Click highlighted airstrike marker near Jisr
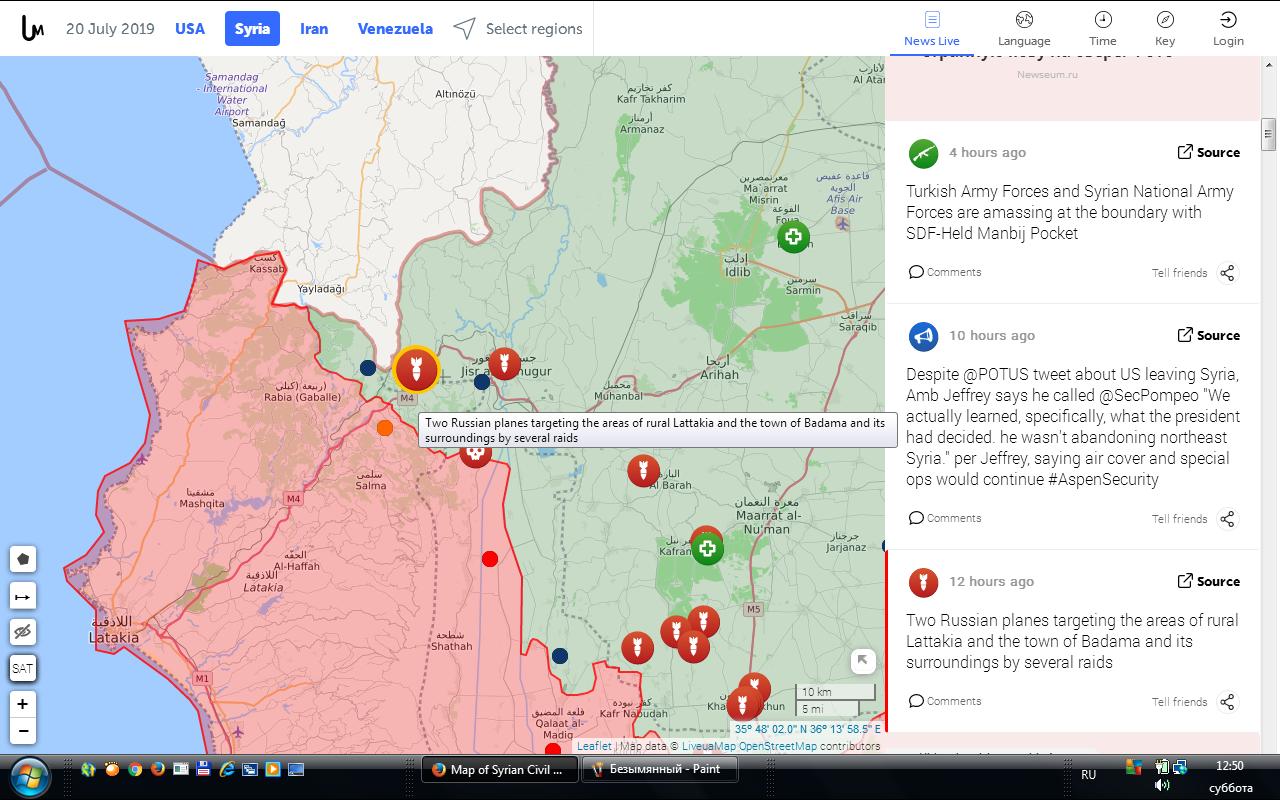Screen dimensions: 1280x800 coord(416,370)
